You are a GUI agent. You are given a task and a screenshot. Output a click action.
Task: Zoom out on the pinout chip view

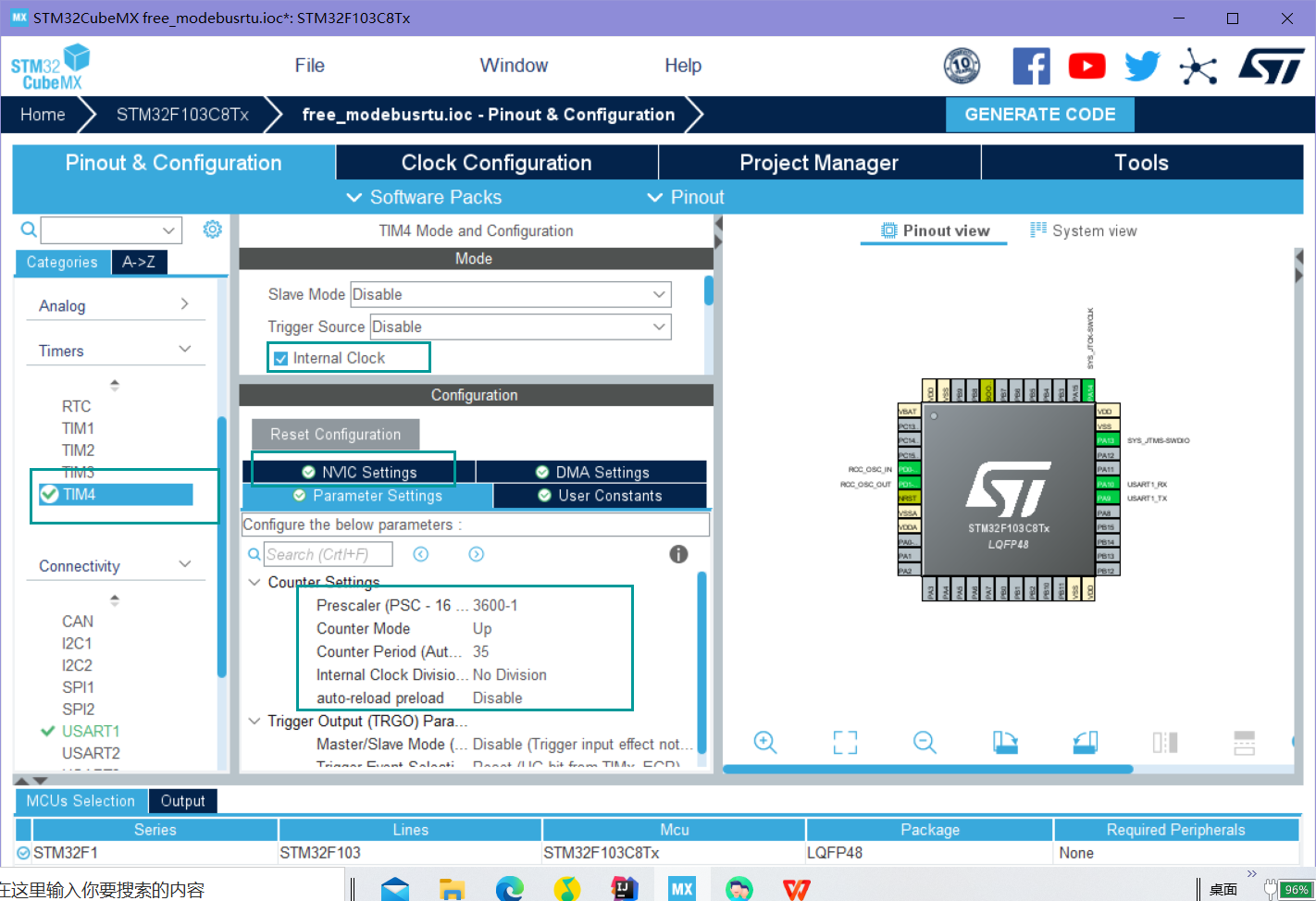pos(925,742)
